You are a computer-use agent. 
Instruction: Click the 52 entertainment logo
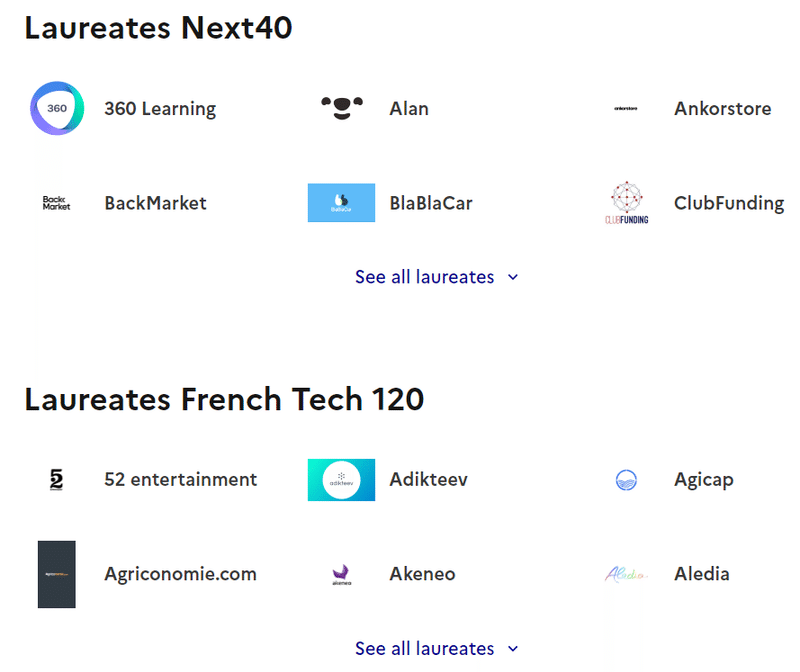[x=57, y=480]
